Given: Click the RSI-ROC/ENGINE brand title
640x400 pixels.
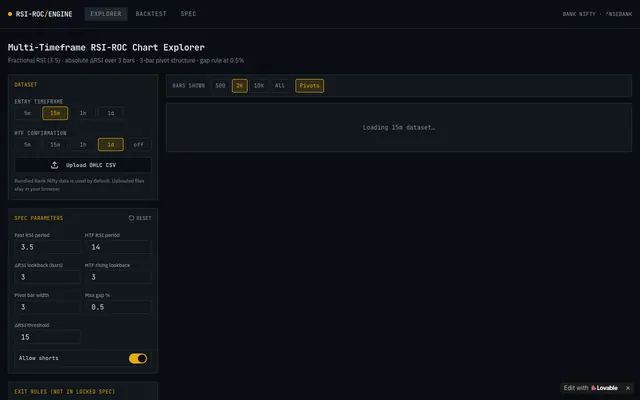Looking at the screenshot, I should point(44,14).
